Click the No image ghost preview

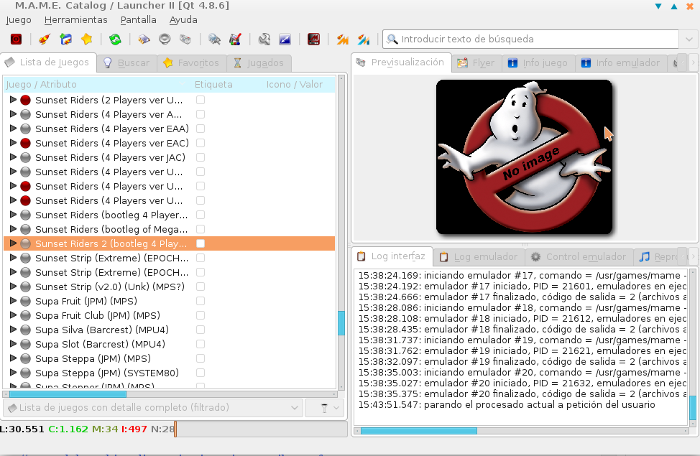(x=524, y=157)
